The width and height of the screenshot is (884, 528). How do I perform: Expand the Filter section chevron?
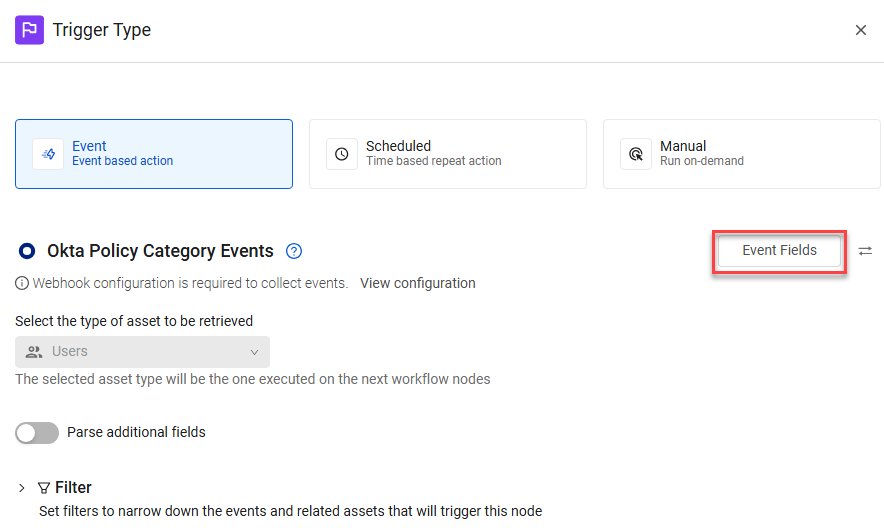pyautogui.click(x=21, y=487)
